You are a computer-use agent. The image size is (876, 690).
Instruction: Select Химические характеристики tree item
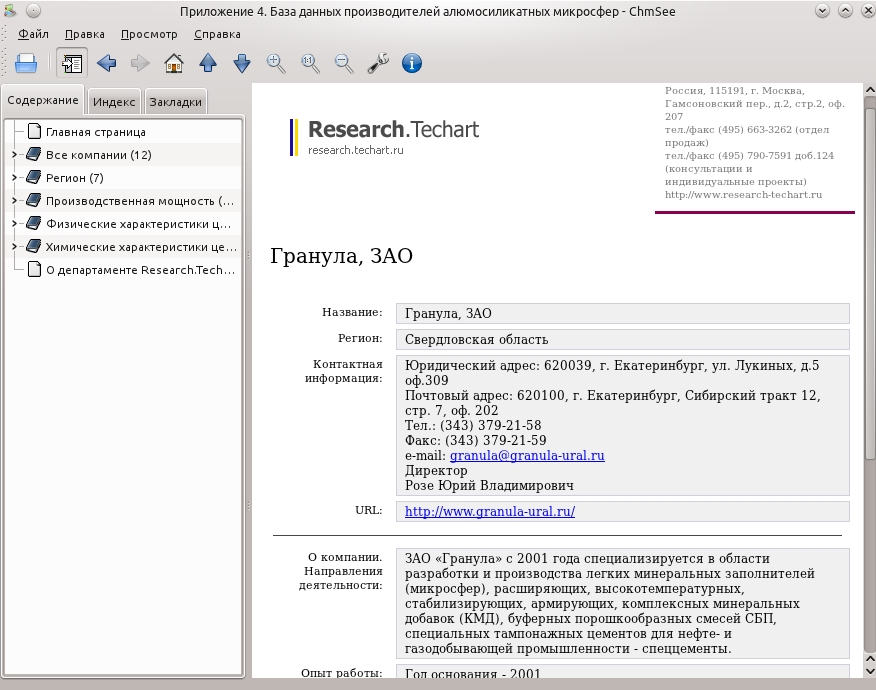pos(141,246)
